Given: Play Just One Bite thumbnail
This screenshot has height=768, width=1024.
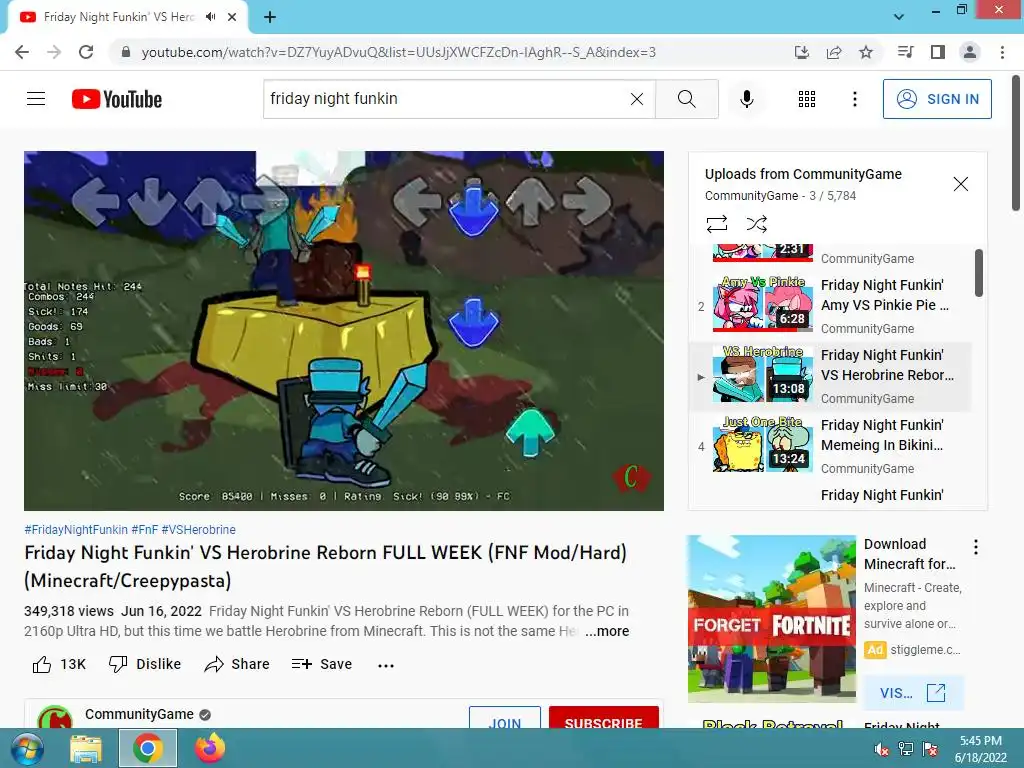Looking at the screenshot, I should point(763,443).
